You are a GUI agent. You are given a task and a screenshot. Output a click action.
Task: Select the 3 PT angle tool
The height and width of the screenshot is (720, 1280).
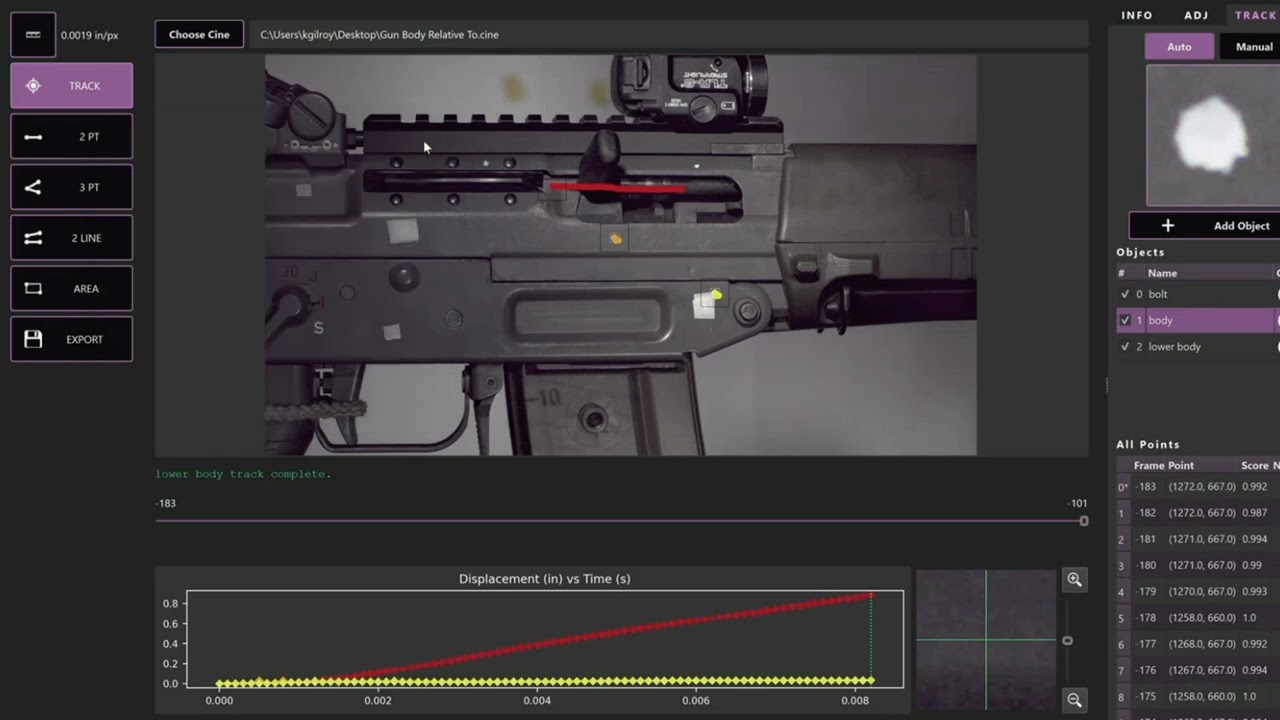click(72, 187)
